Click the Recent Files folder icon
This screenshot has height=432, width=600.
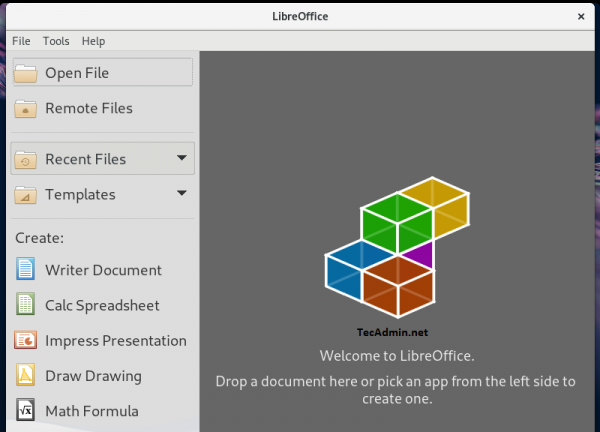pyautogui.click(x=27, y=159)
